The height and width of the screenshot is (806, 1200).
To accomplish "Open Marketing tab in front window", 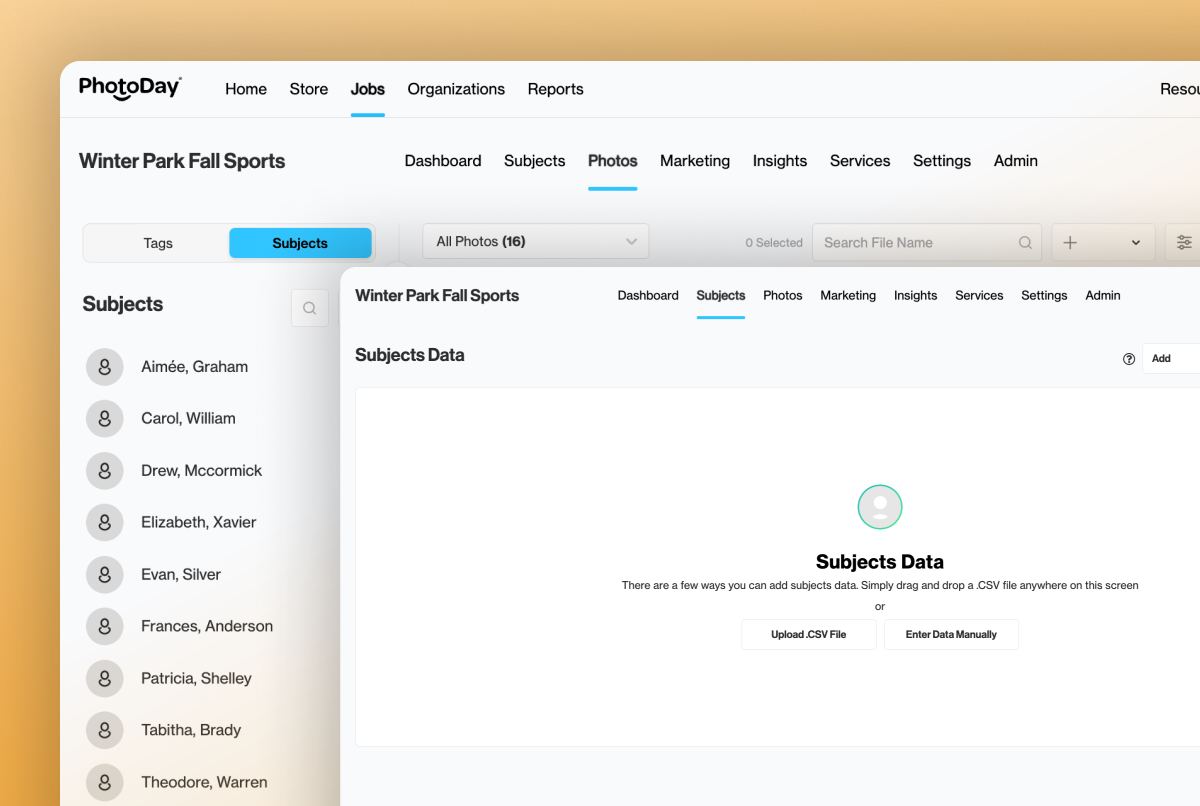I will pos(848,296).
